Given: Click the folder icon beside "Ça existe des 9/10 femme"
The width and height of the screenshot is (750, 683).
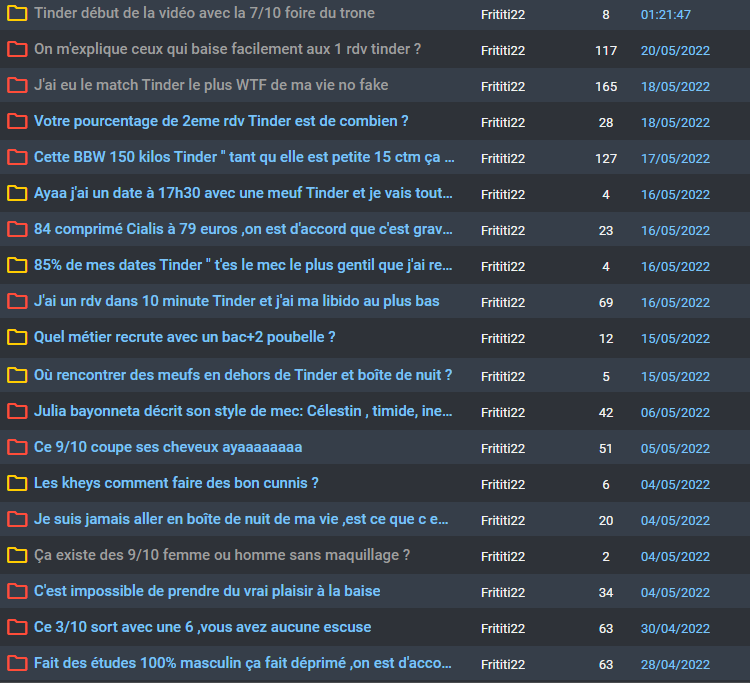Looking at the screenshot, I should point(16,556).
